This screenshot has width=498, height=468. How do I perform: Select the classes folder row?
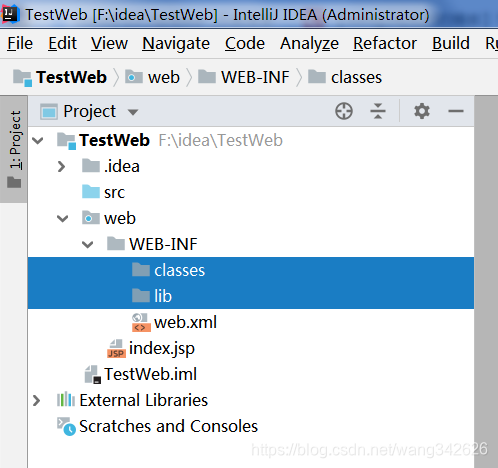[251, 270]
